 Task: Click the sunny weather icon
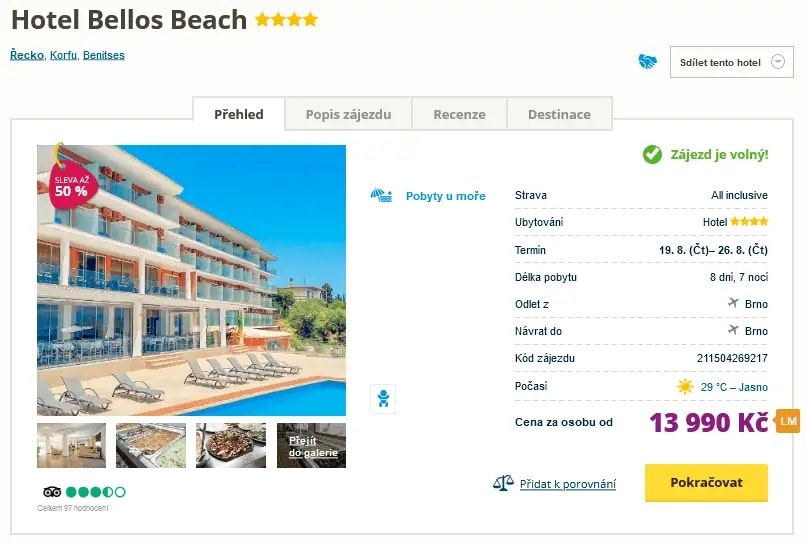(684, 387)
